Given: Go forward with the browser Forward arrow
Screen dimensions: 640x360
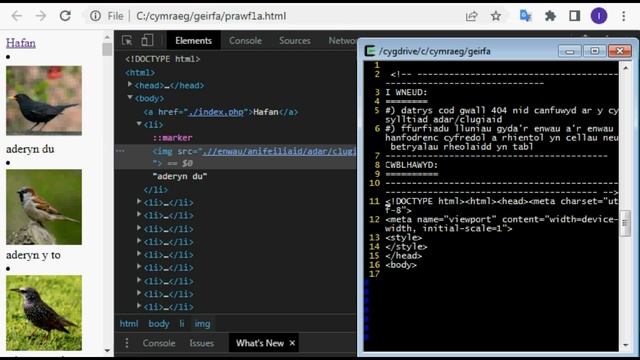Looking at the screenshot, I should 41,16.
